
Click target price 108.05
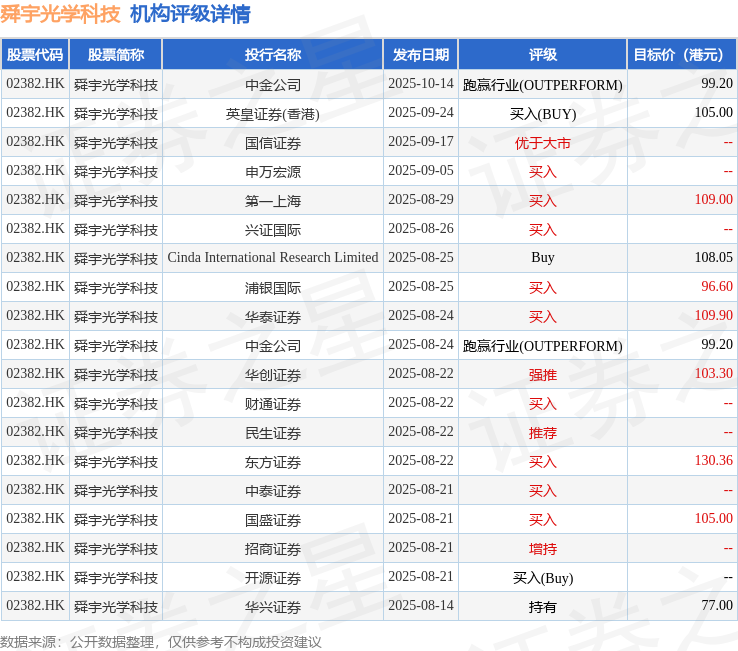tap(714, 257)
